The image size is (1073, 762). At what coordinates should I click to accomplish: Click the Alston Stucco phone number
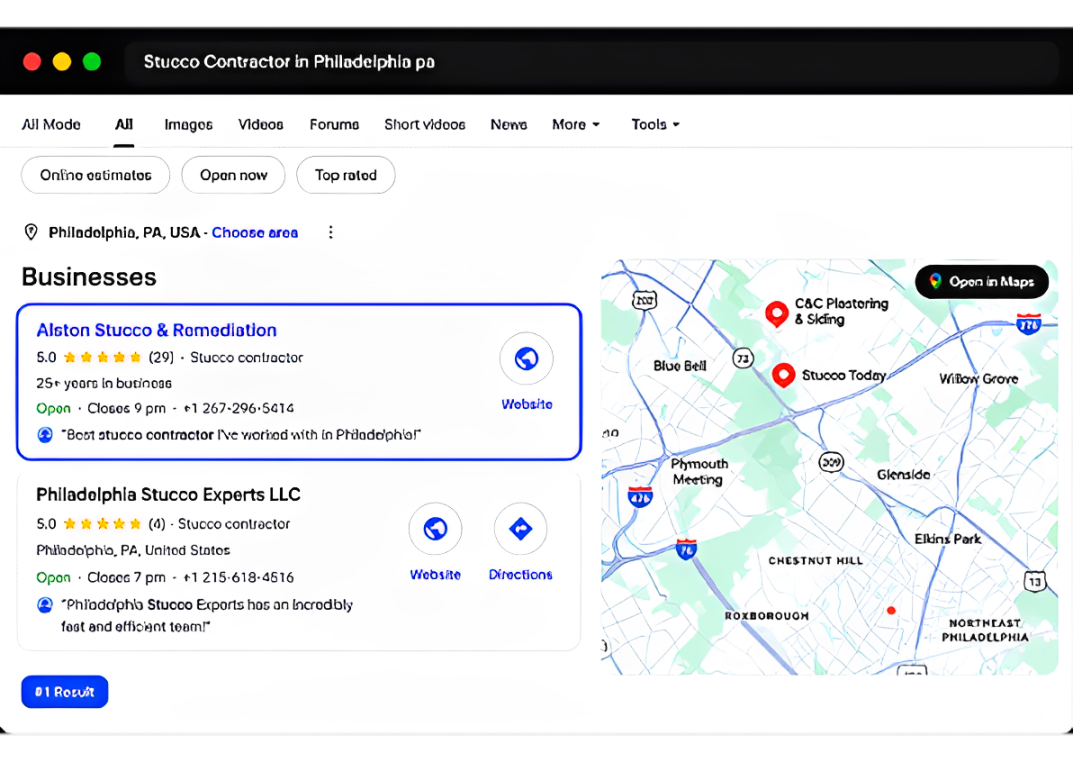click(x=238, y=408)
